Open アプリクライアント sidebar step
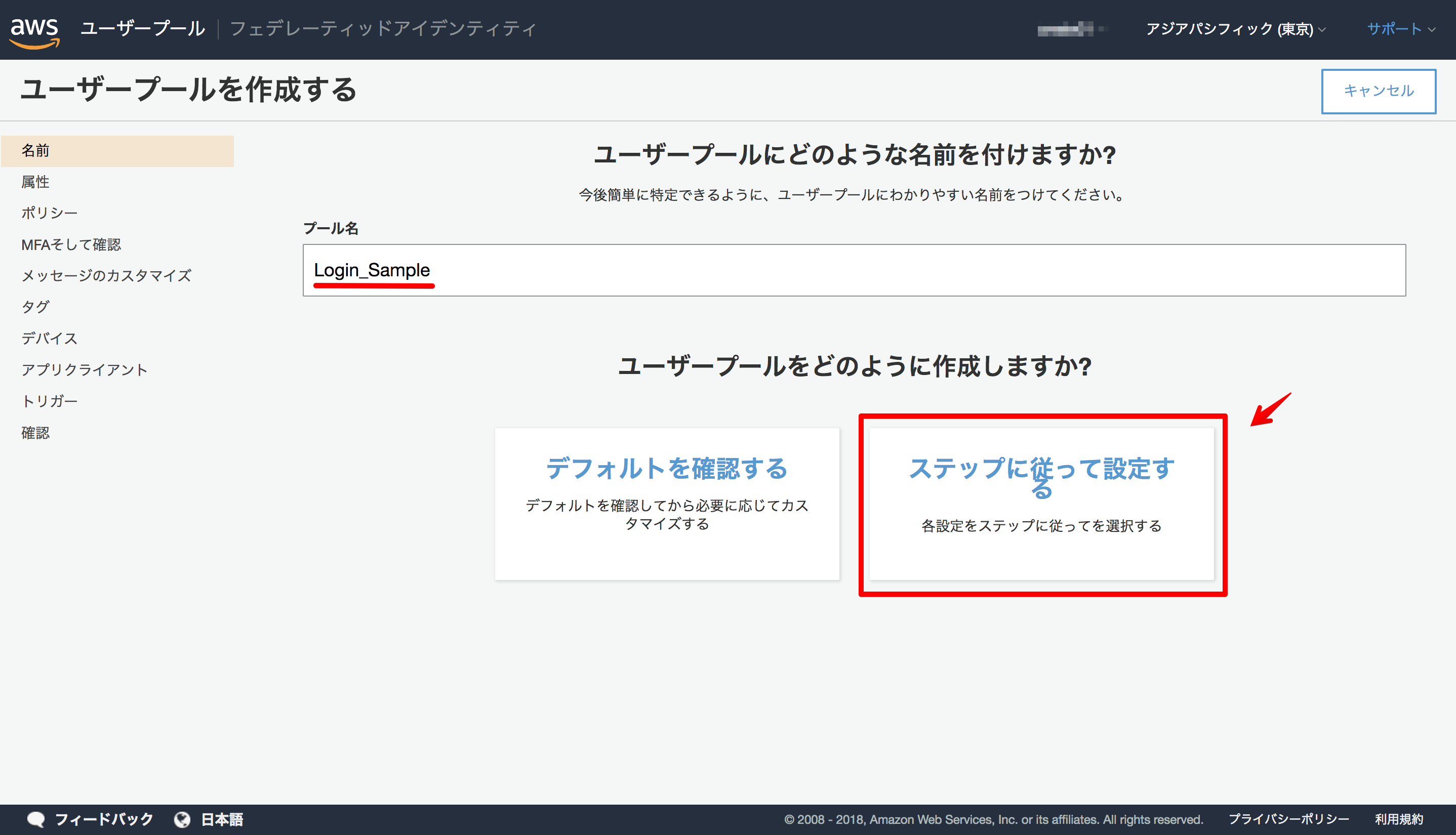Screen dimensions: 1456x835 pos(85,370)
